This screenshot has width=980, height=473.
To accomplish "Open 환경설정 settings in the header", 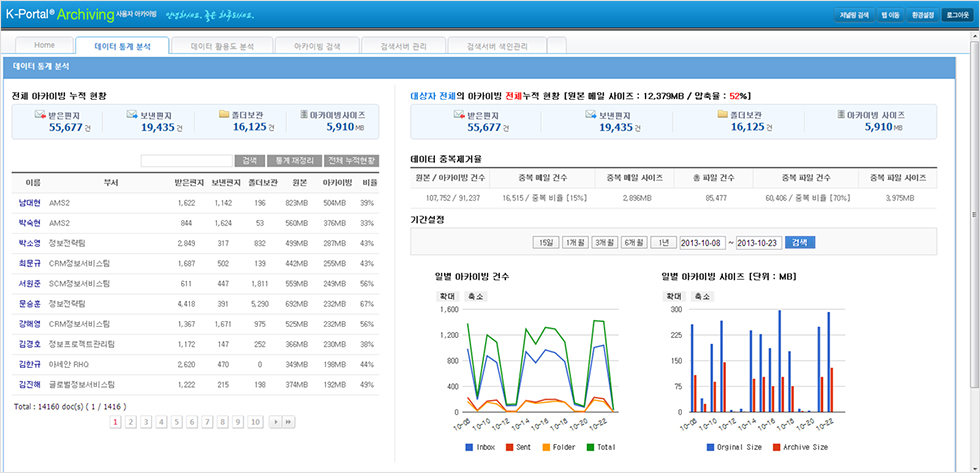I will [x=922, y=15].
